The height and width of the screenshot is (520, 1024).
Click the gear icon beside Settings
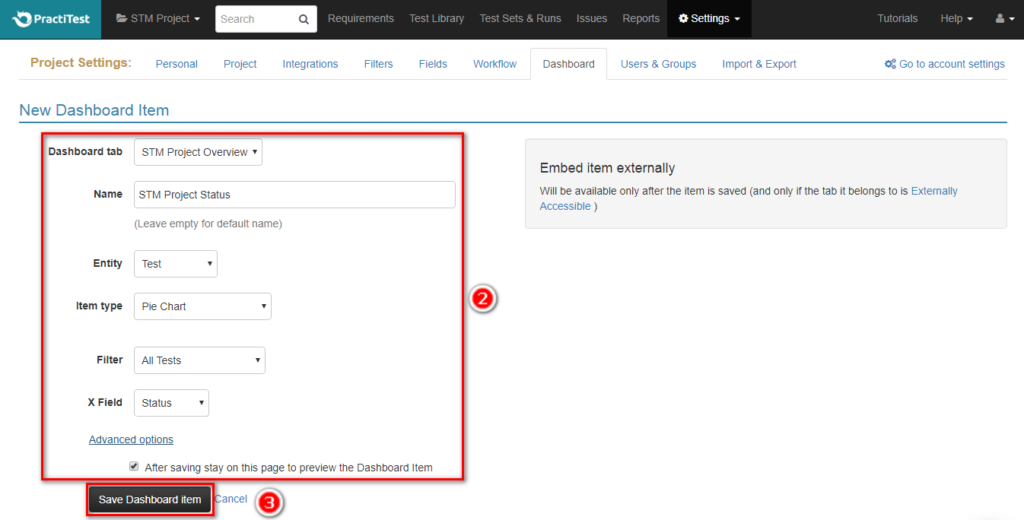tap(683, 18)
